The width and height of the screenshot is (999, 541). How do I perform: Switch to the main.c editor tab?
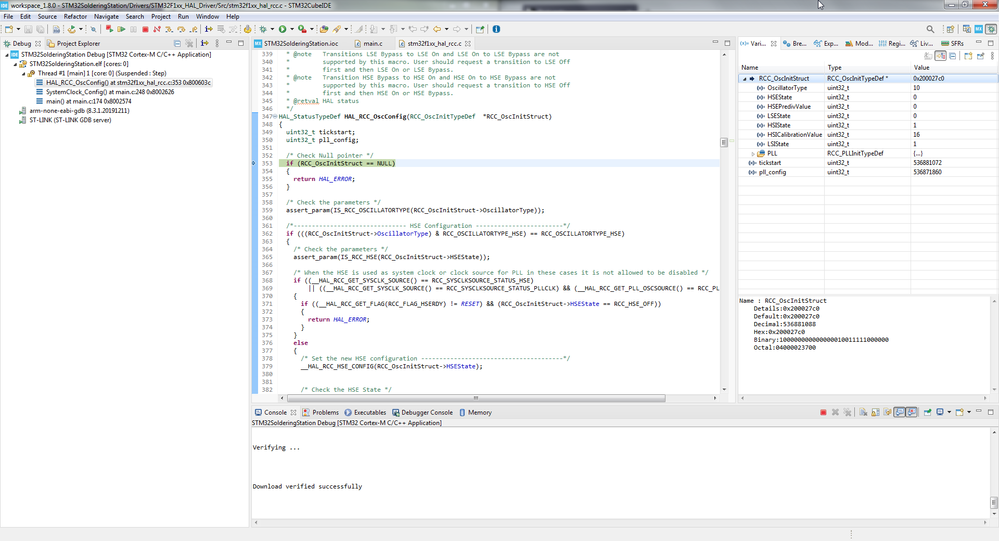pos(373,43)
